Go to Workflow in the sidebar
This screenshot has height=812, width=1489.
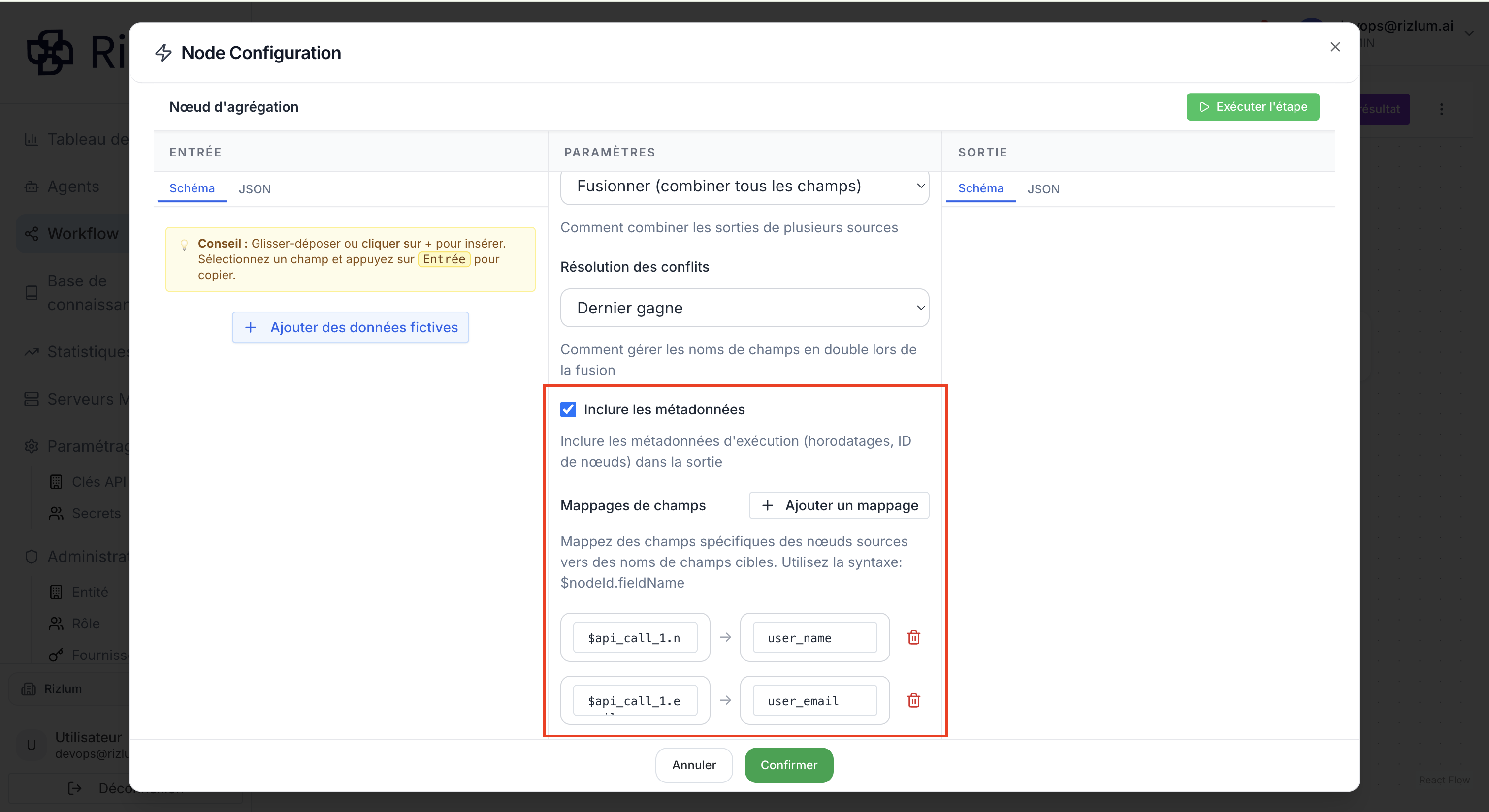[x=73, y=233]
